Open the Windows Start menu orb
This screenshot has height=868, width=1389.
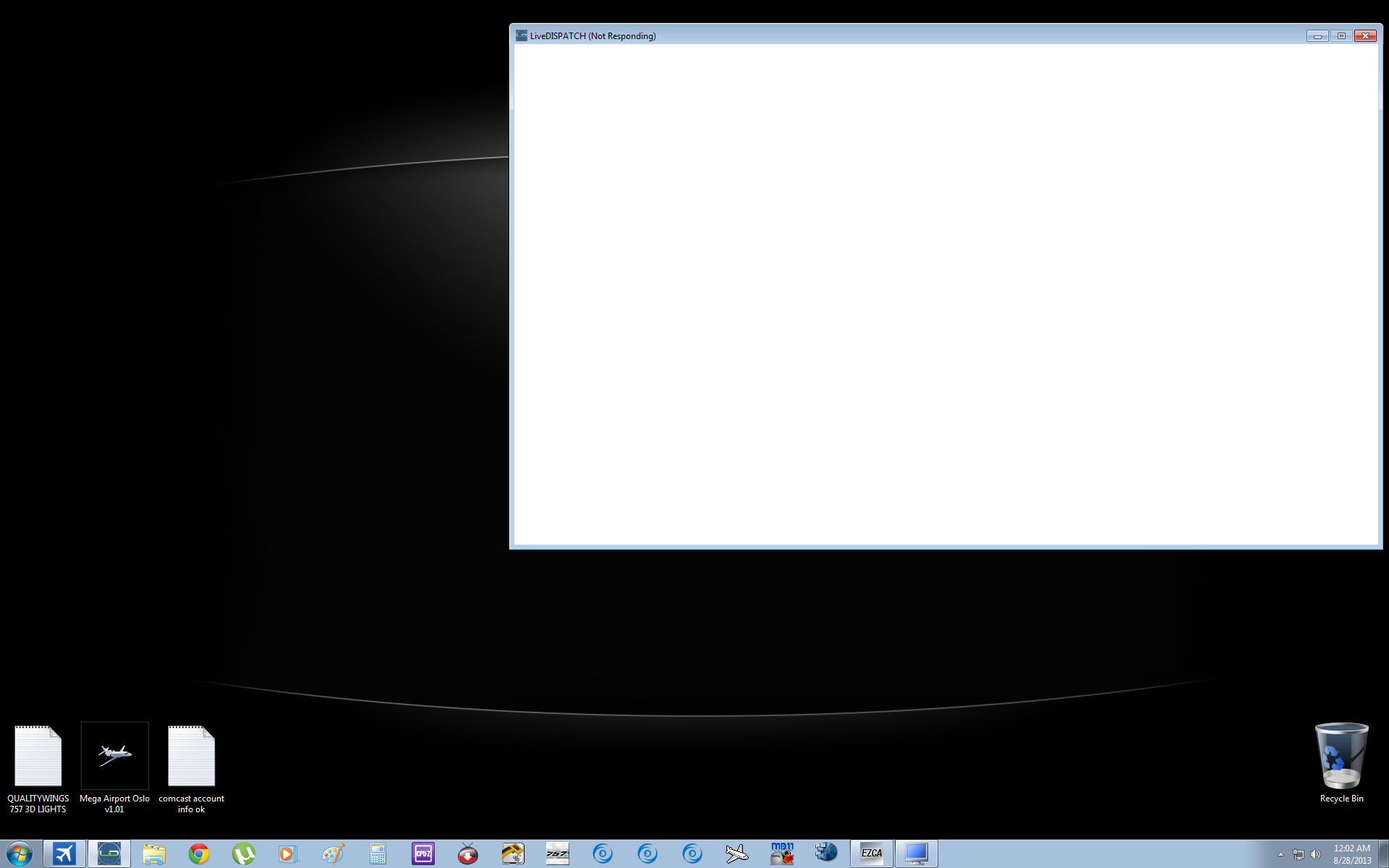point(20,854)
